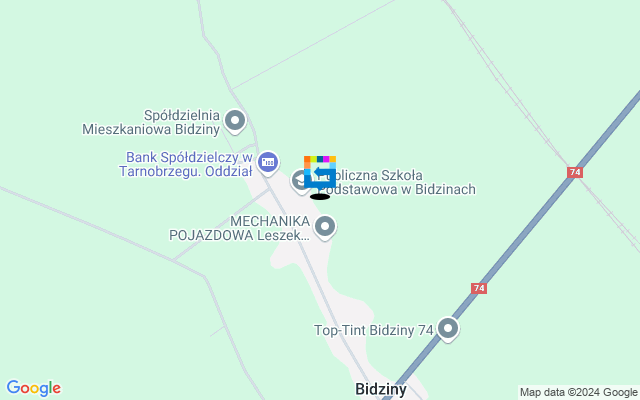Select the Bank Spółdzielczy bank marker icon
This screenshot has width=640, height=400.
[x=268, y=163]
